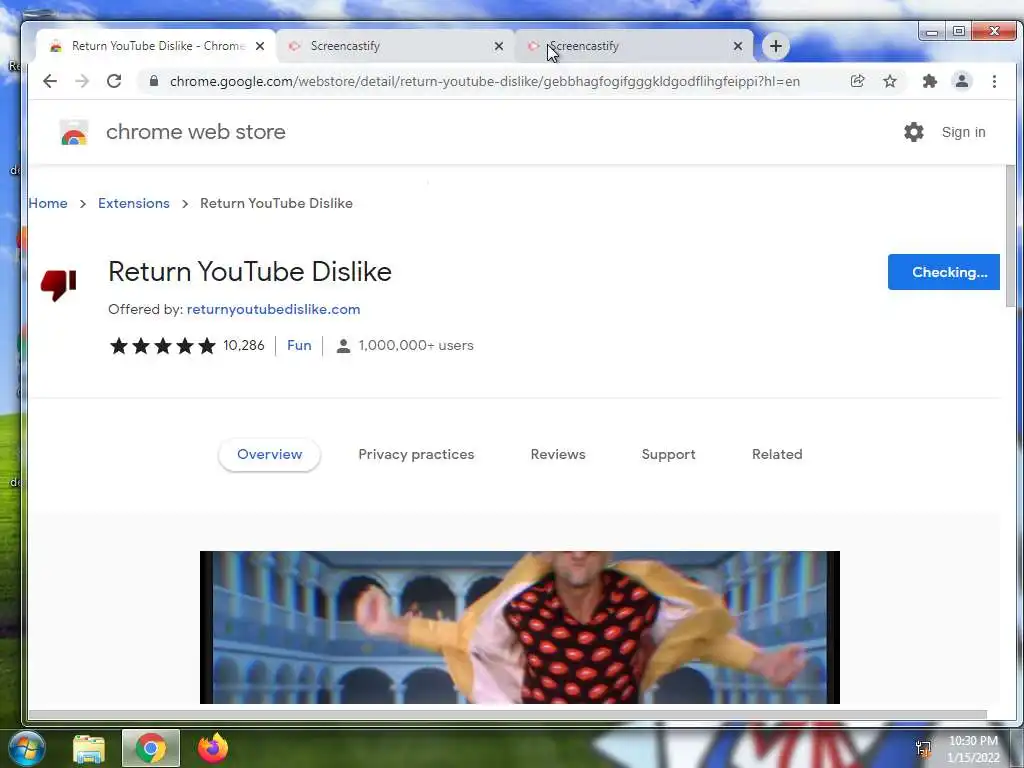Open the Privacy practices tab
The image size is (1024, 768).
[416, 455]
